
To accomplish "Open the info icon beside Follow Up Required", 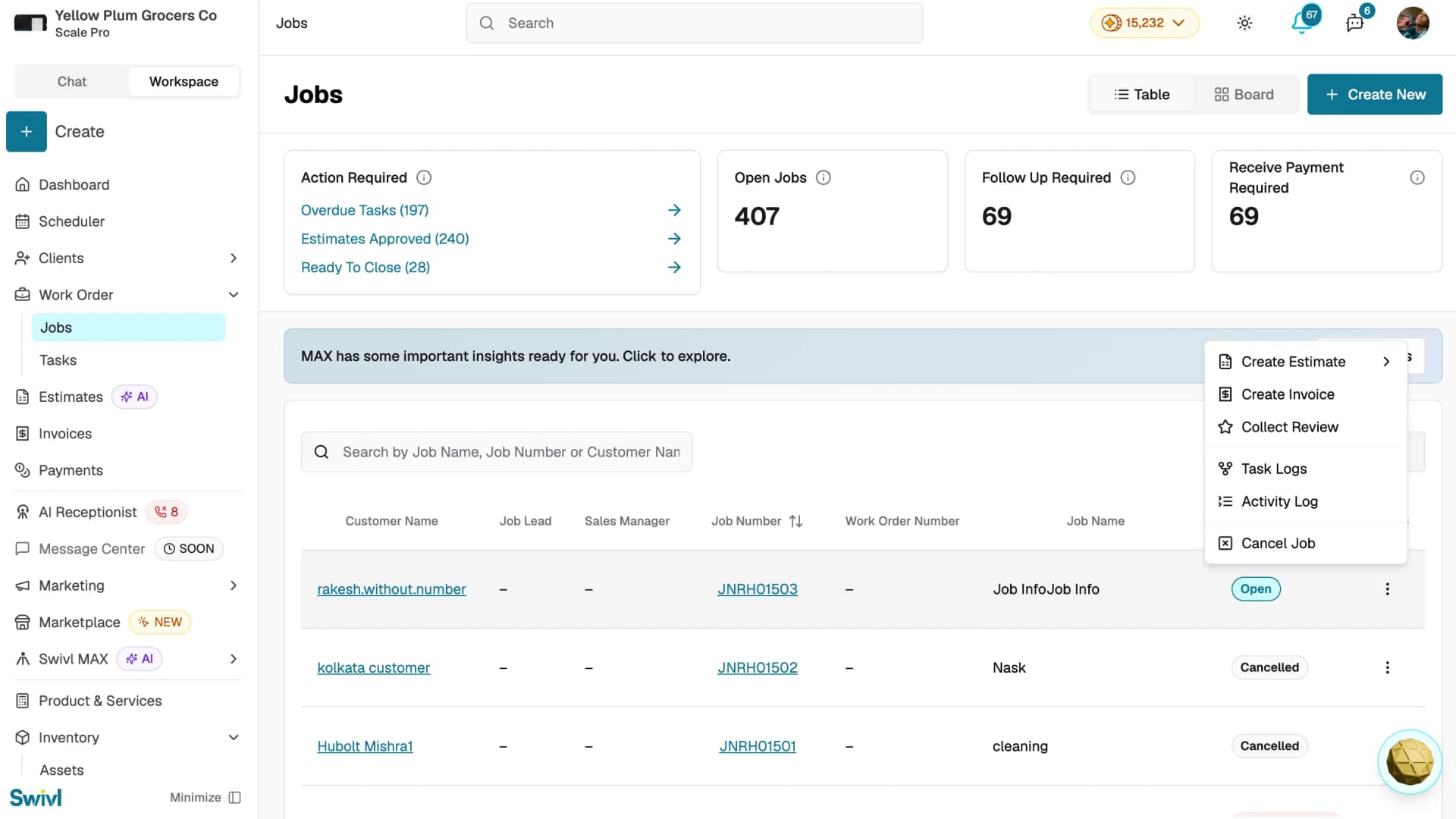I will [x=1128, y=177].
